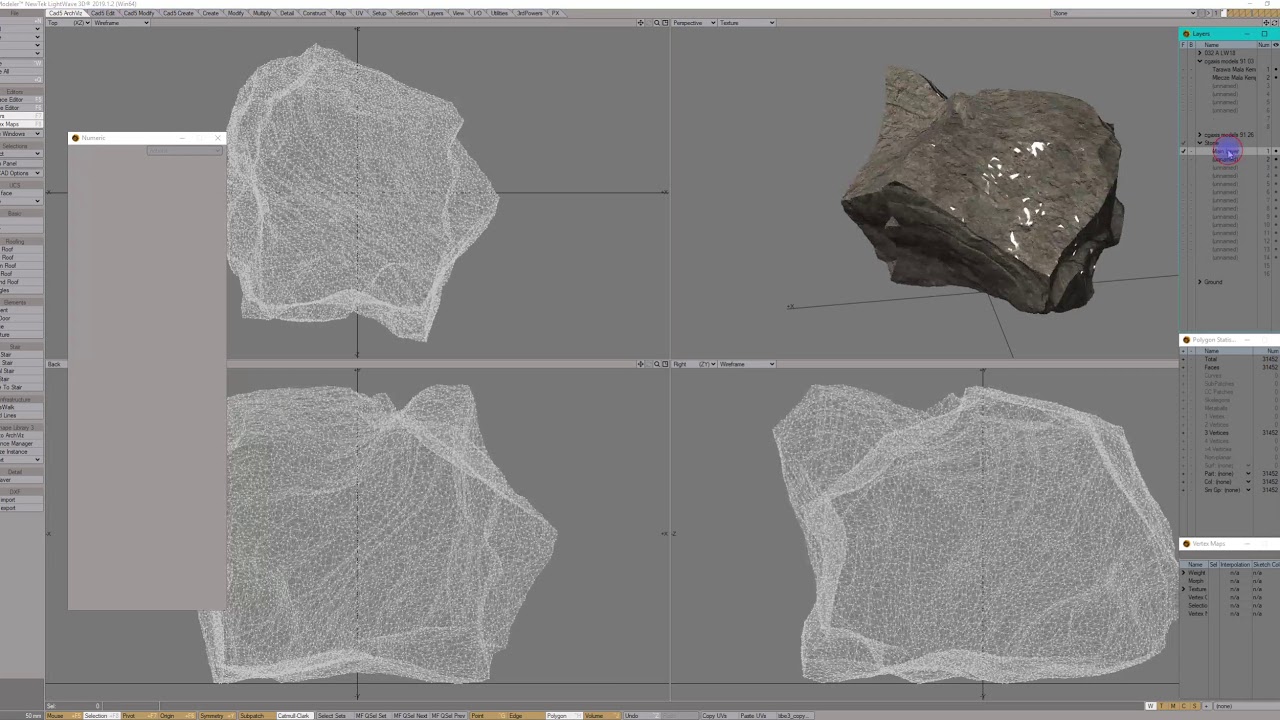
Task: Switch to the Multiply tab
Action: 262,13
